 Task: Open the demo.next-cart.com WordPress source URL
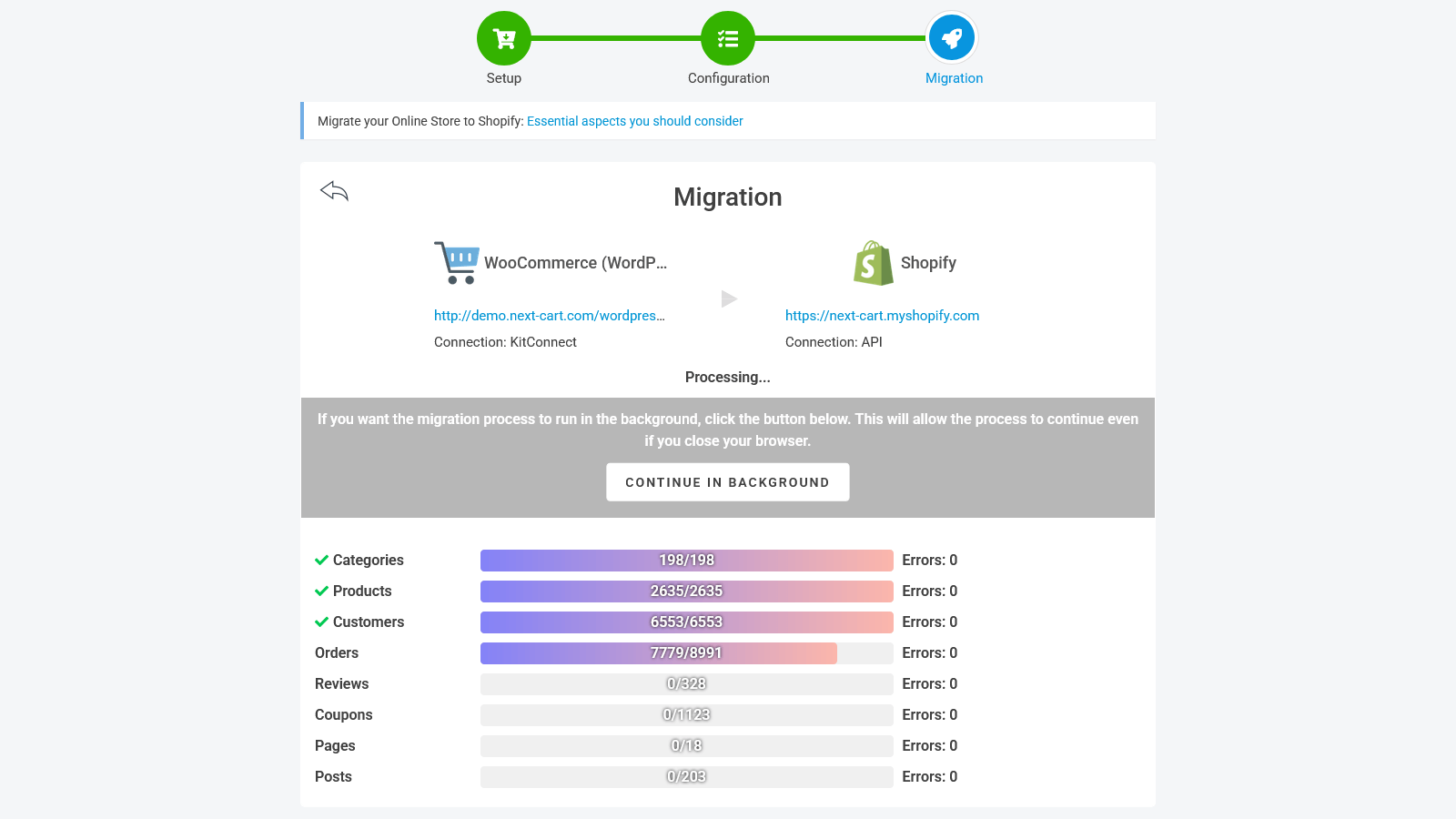550,316
